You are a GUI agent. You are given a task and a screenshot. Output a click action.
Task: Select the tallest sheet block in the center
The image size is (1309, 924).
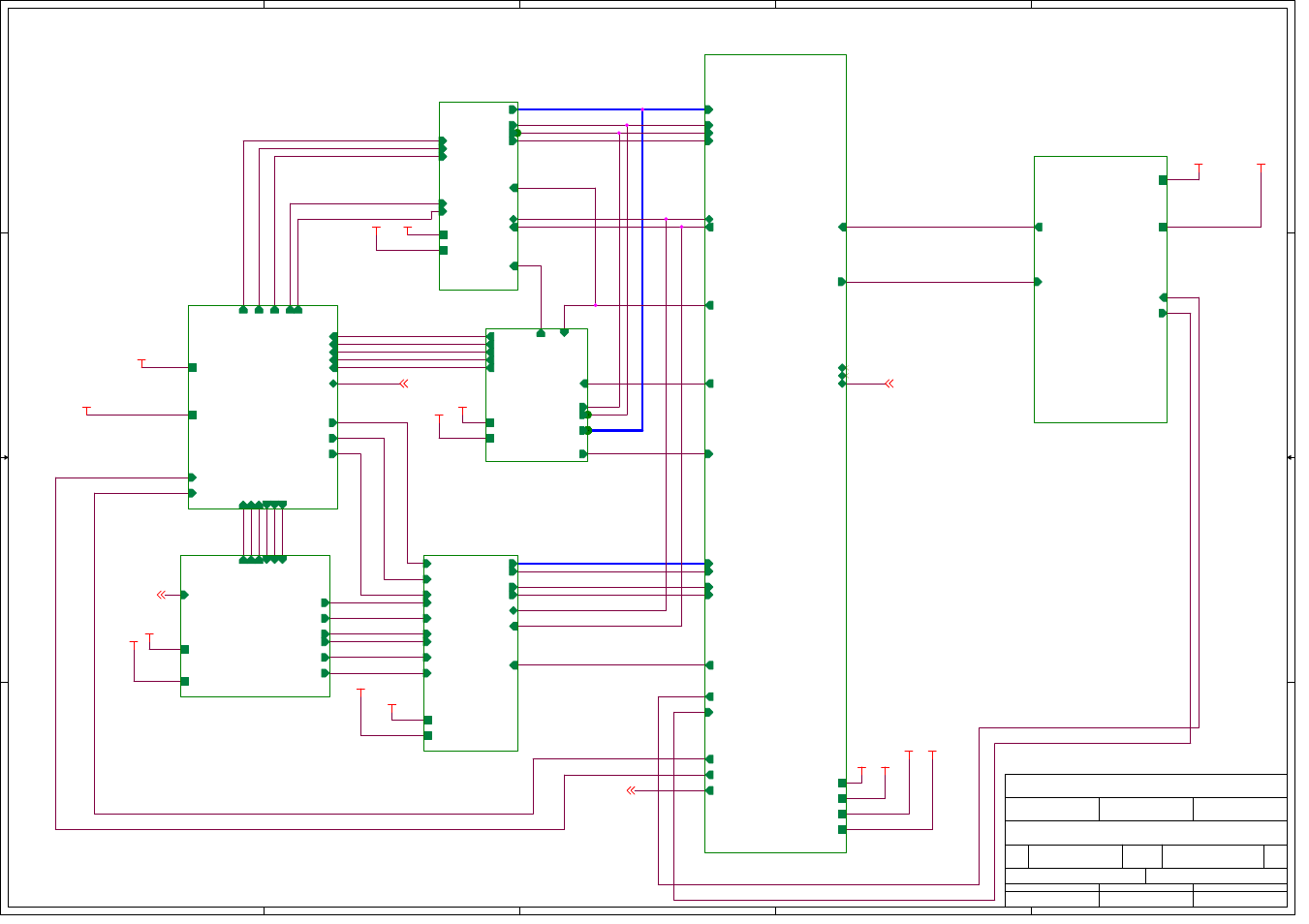pyautogui.click(x=775, y=453)
